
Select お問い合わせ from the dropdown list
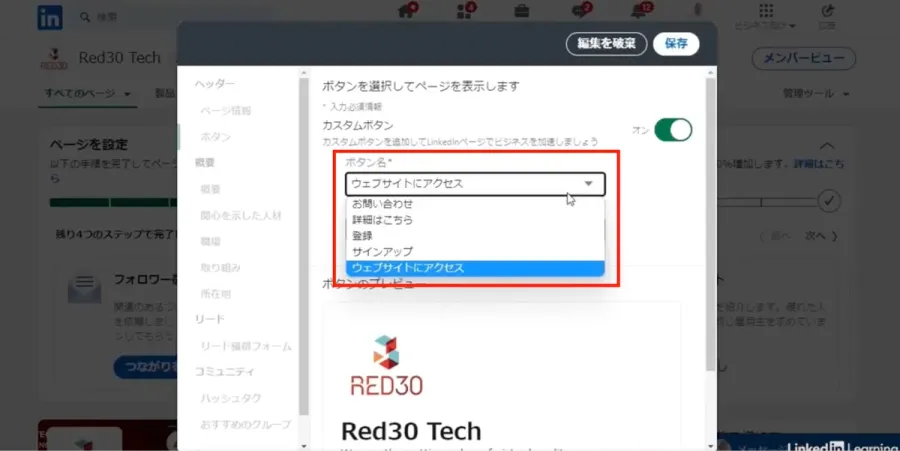click(x=475, y=204)
